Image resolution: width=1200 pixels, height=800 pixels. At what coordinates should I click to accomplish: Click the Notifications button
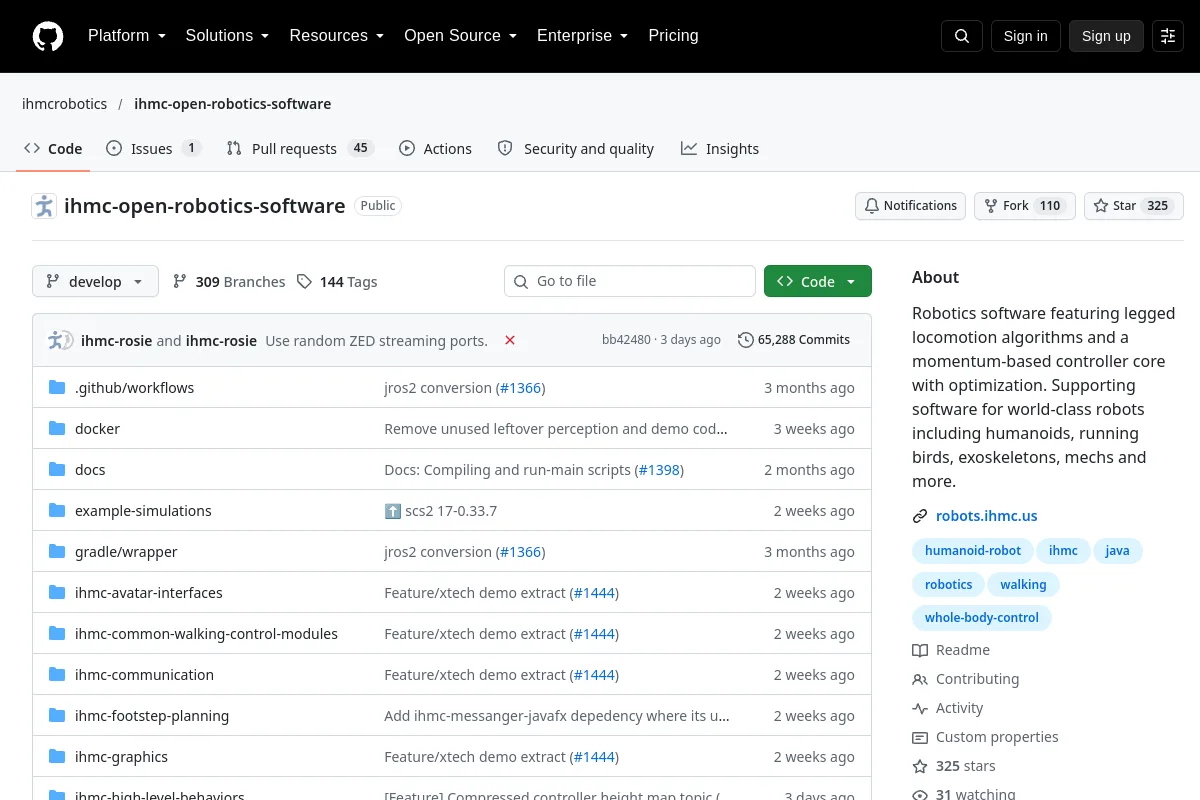coord(910,206)
